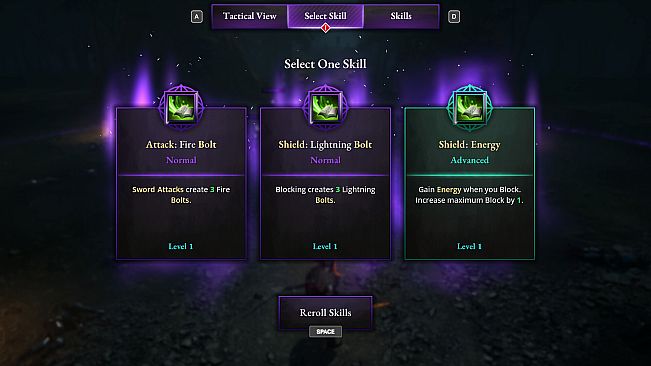The height and width of the screenshot is (366, 651).
Task: Click Level 1 on the Fire Bolt card
Action: point(181,246)
